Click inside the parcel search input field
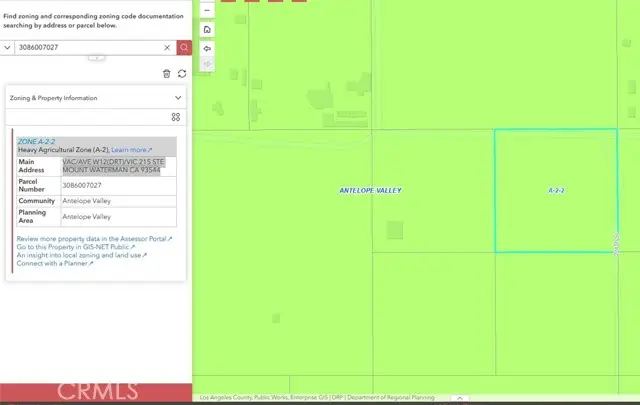The width and height of the screenshot is (640, 405). click(x=88, y=47)
